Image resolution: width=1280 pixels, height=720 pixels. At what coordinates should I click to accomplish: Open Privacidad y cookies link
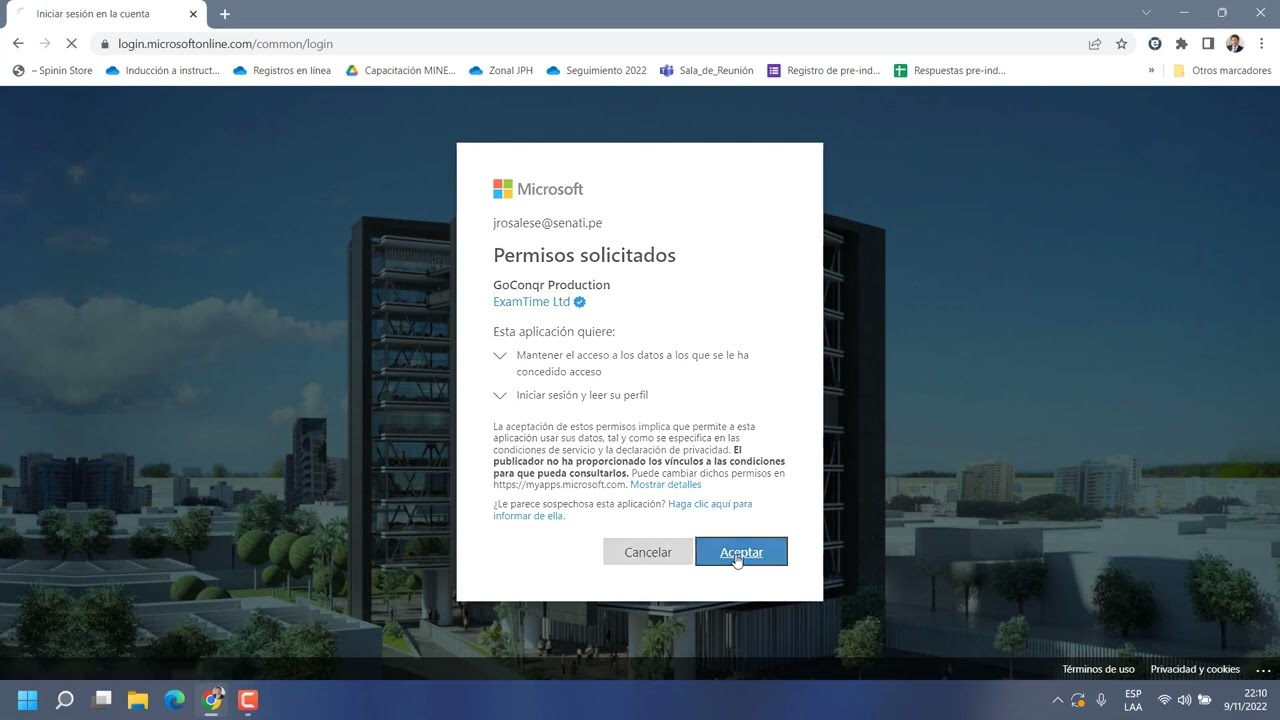(x=1195, y=669)
